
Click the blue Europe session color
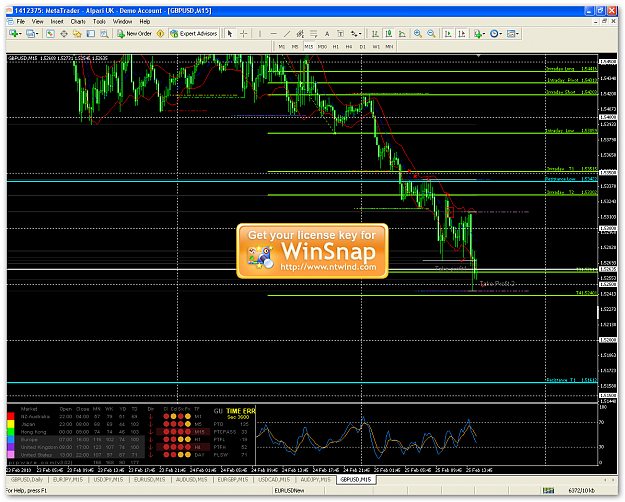pos(11,439)
